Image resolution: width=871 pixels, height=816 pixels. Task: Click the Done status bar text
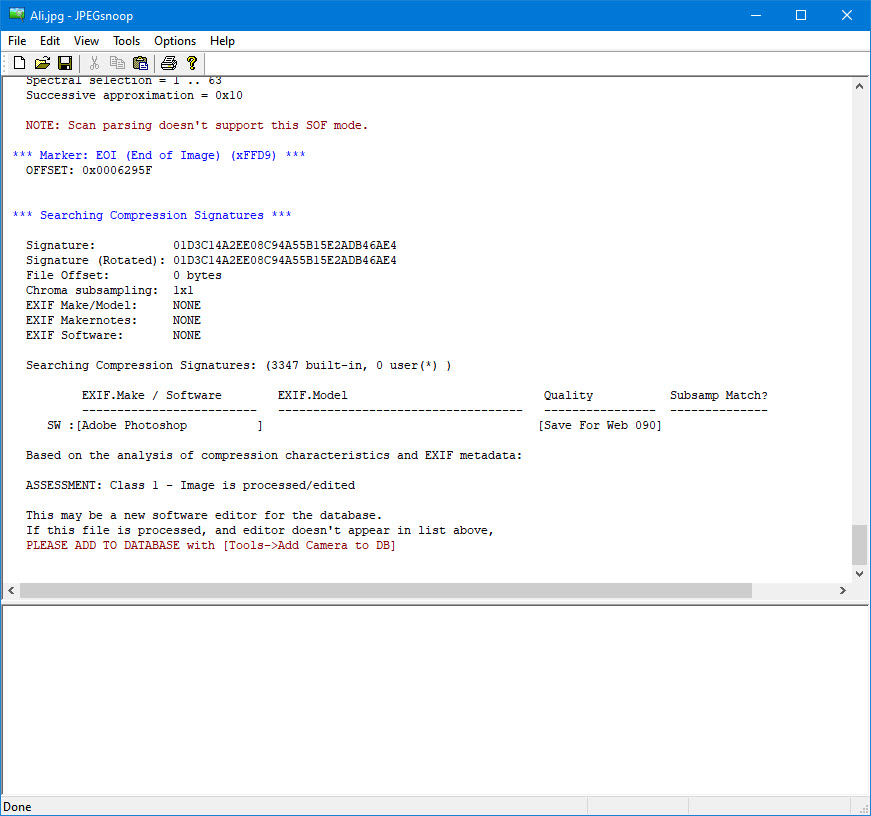pos(16,806)
